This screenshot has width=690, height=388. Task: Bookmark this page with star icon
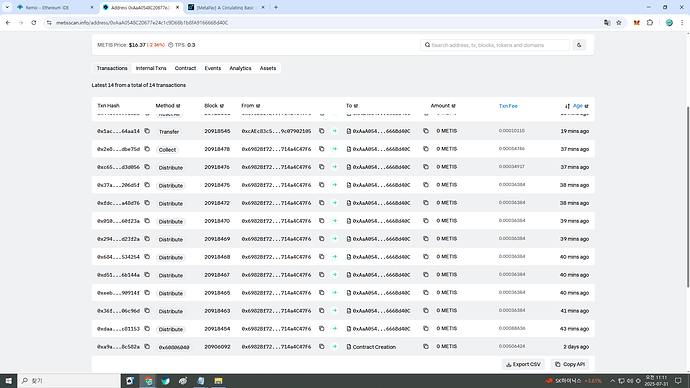pos(619,23)
